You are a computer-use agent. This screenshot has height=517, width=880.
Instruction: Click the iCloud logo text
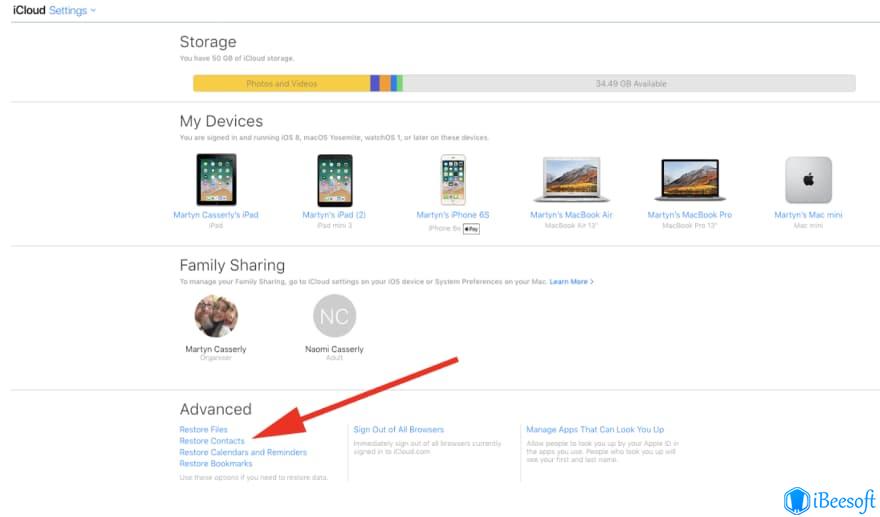[x=29, y=11]
